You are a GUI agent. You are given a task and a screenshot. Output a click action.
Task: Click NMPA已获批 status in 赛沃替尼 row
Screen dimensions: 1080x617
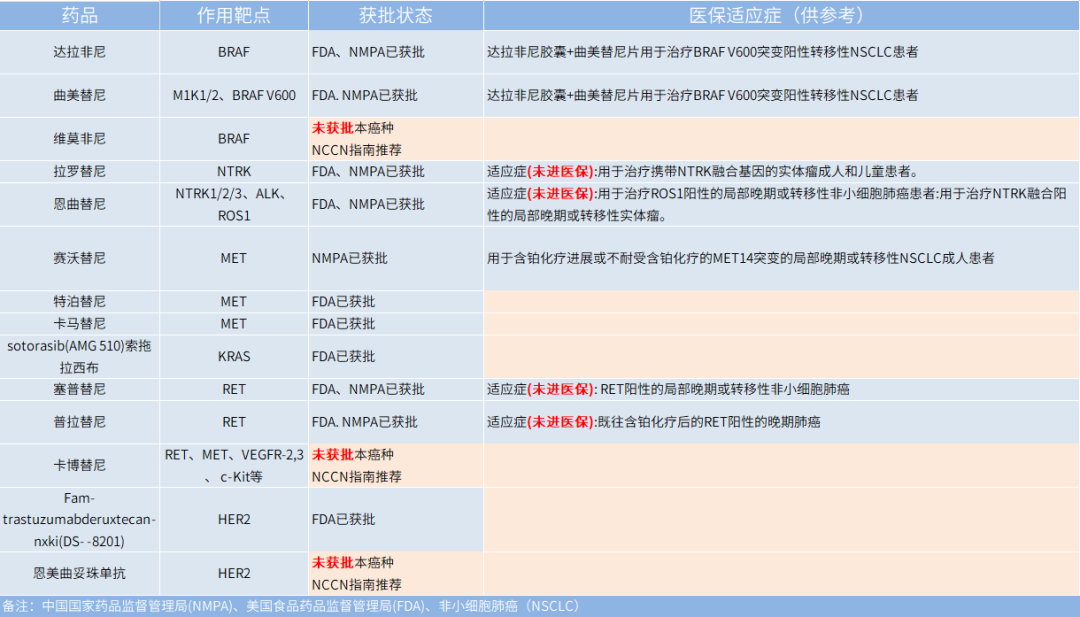[x=349, y=258]
